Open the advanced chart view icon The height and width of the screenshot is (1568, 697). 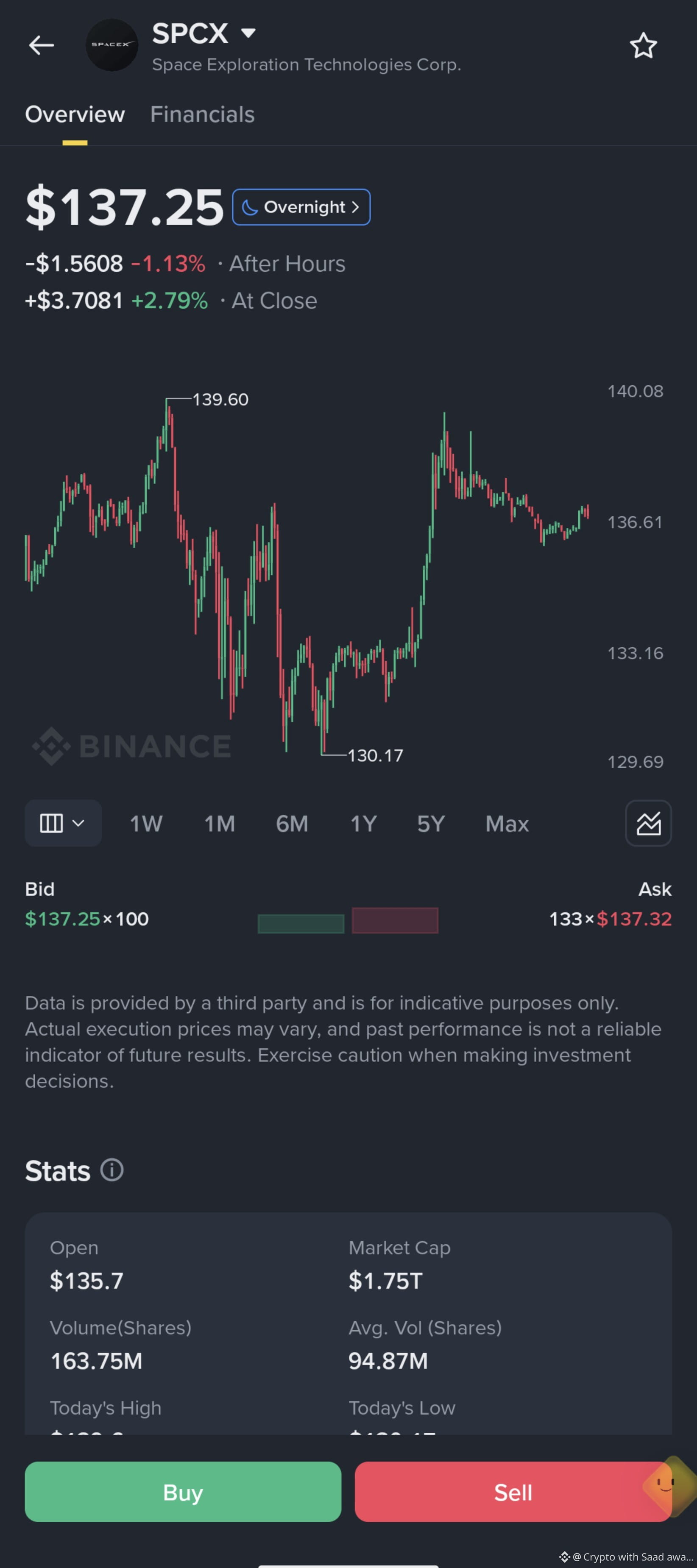(648, 823)
